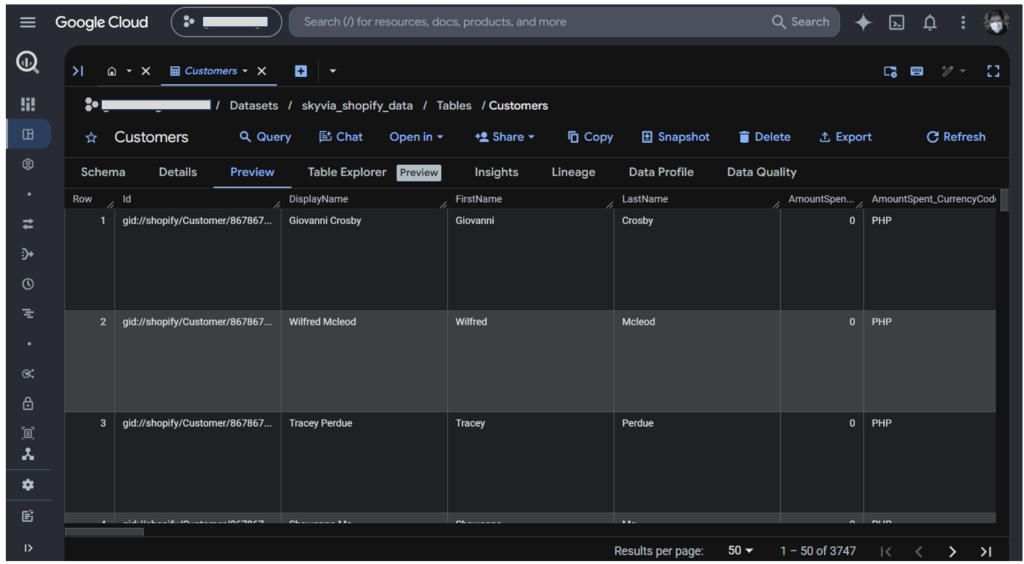Select the BigQuery Studio sidebar icon
Screen dimensions: 1024x564
coord(27,134)
